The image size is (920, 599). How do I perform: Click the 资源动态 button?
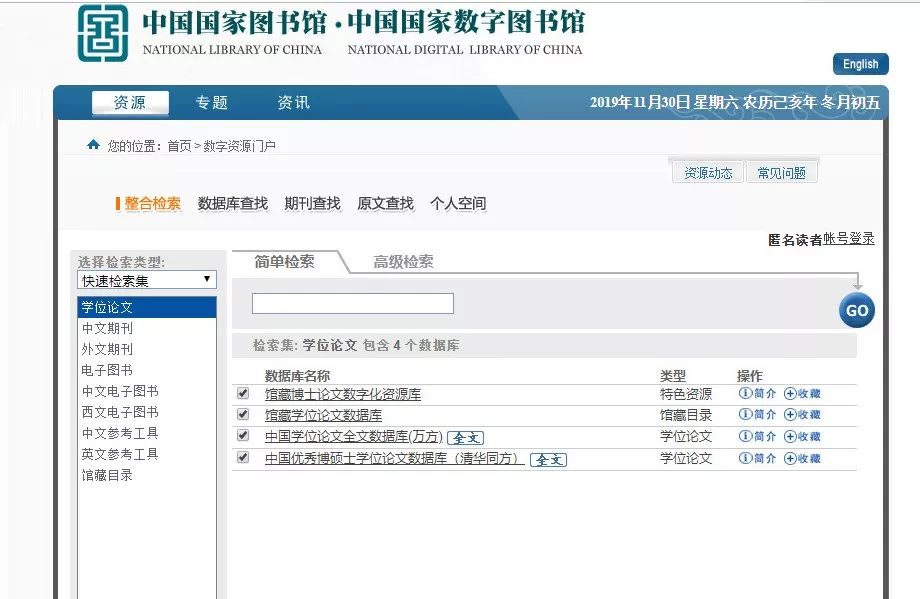pyautogui.click(x=708, y=173)
